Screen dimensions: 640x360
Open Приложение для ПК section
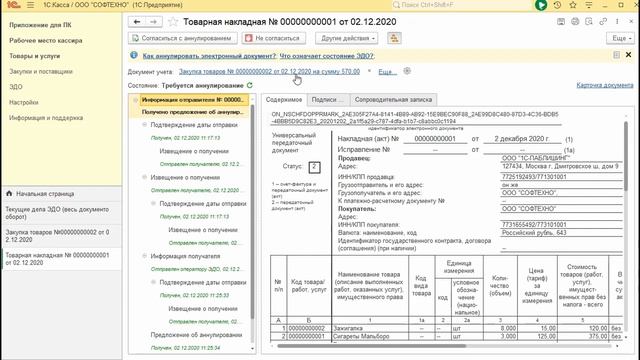(x=40, y=25)
